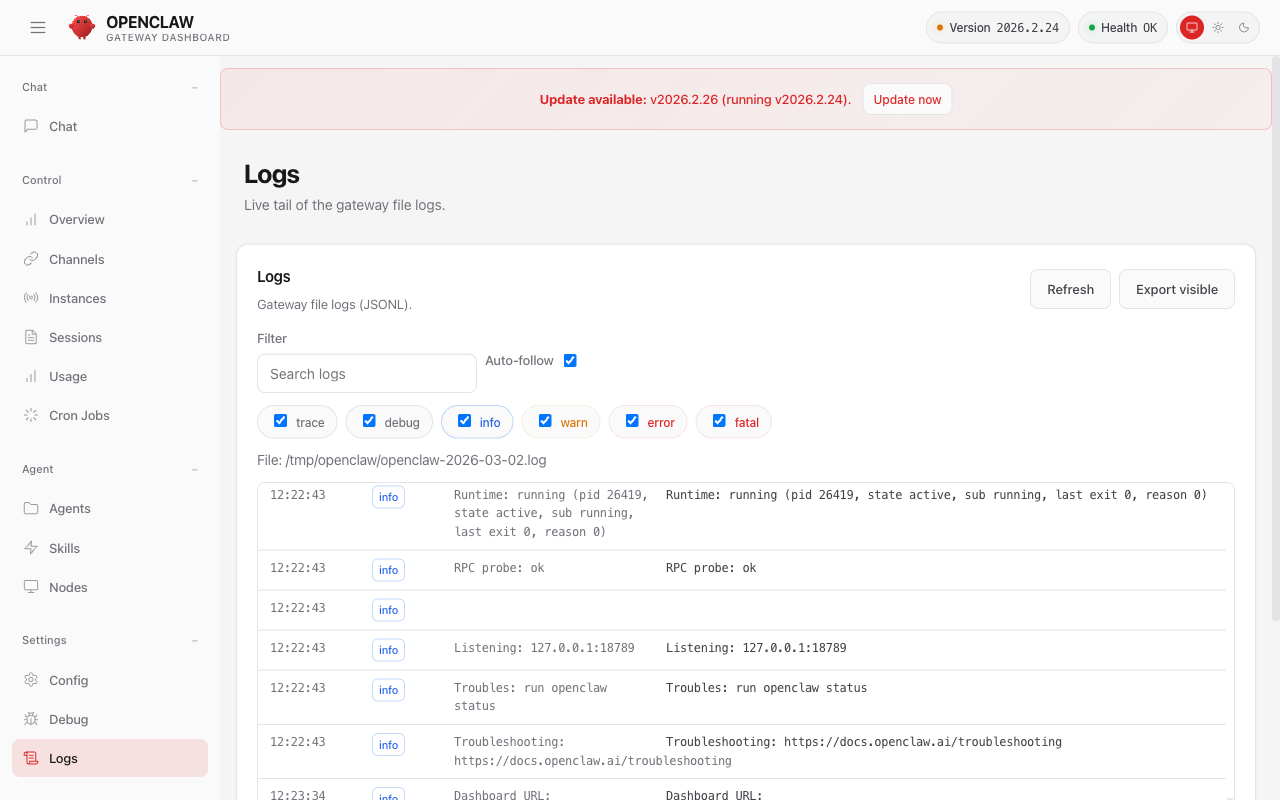This screenshot has width=1280, height=800.
Task: Open the Usage statistics page
Action: point(68,376)
